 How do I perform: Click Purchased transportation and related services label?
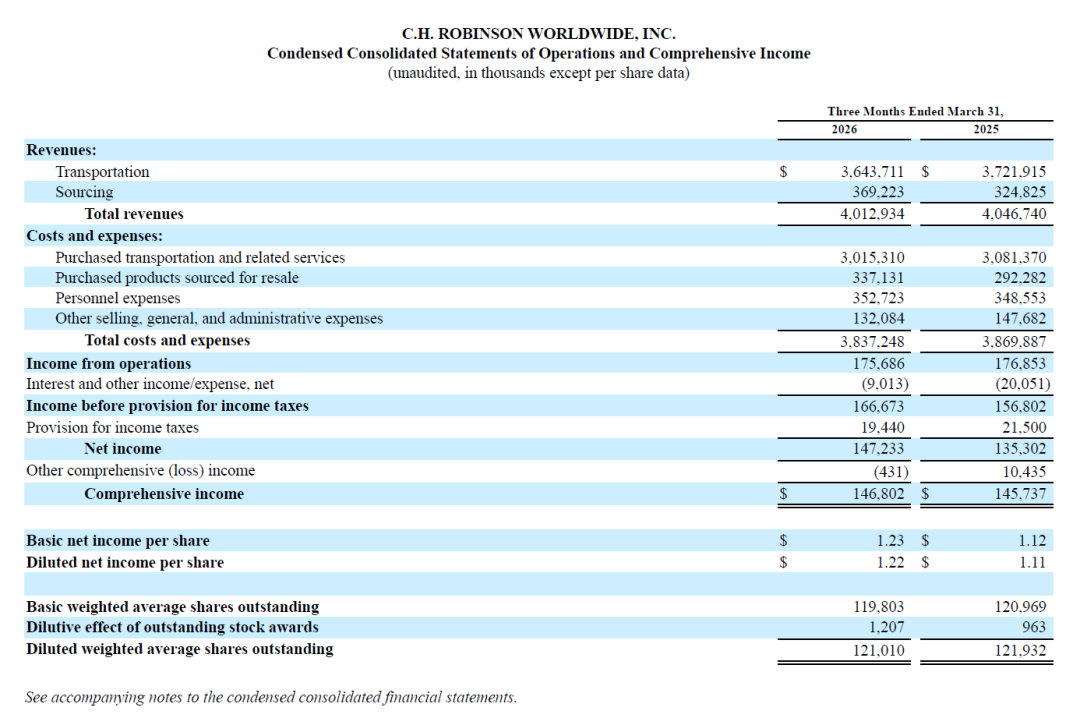[200, 257]
